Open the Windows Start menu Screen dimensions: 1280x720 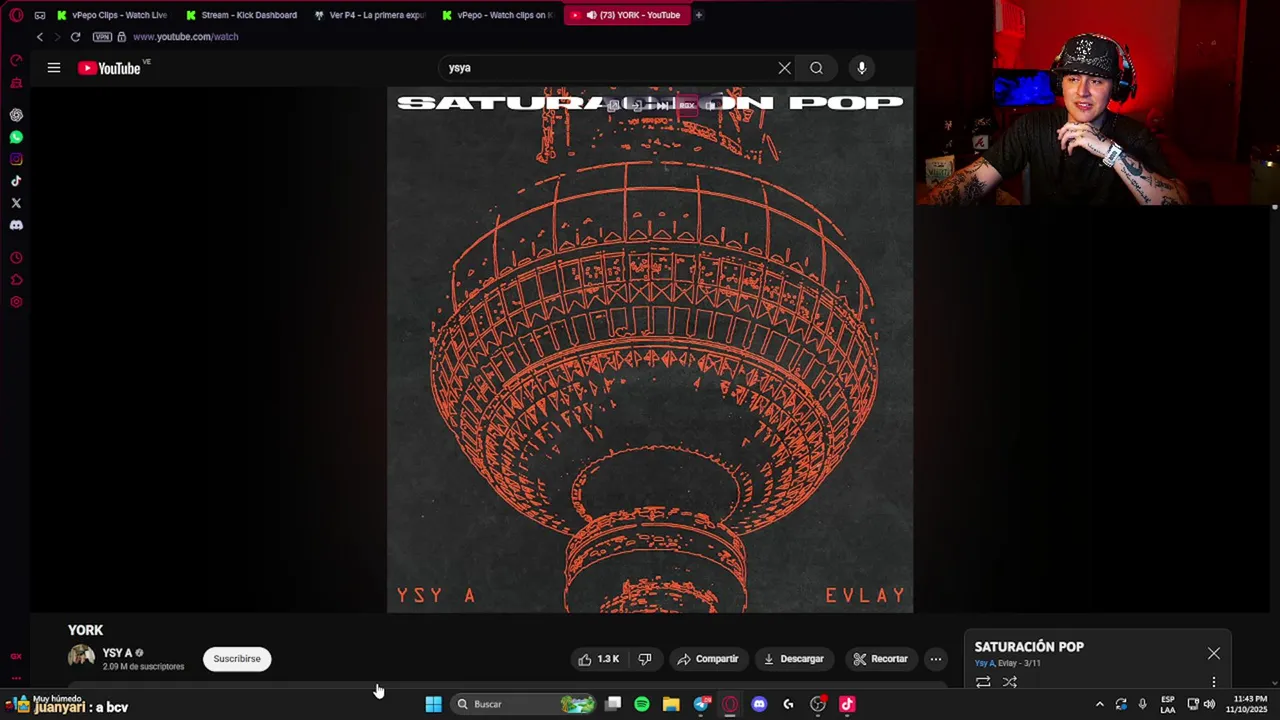pyautogui.click(x=433, y=704)
